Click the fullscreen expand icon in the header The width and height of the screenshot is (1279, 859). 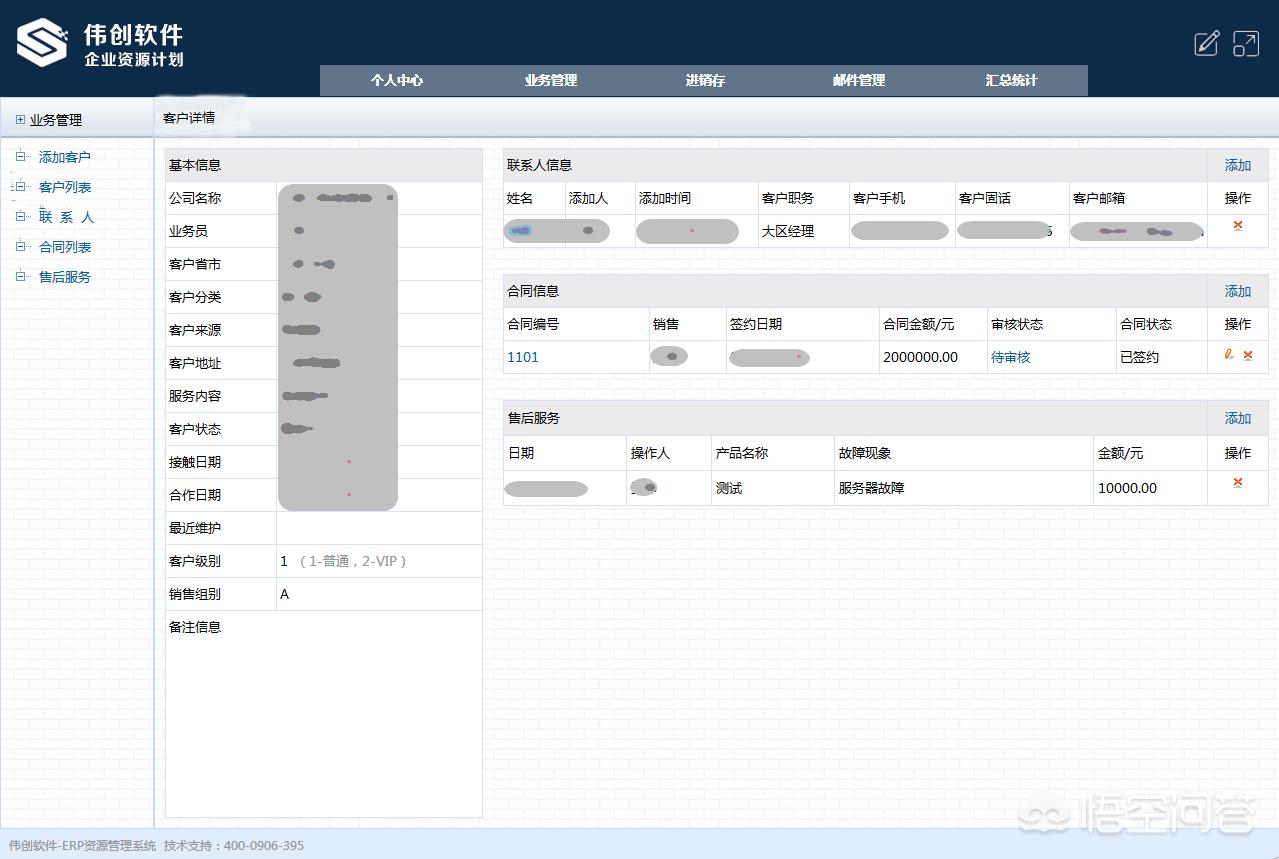1246,43
